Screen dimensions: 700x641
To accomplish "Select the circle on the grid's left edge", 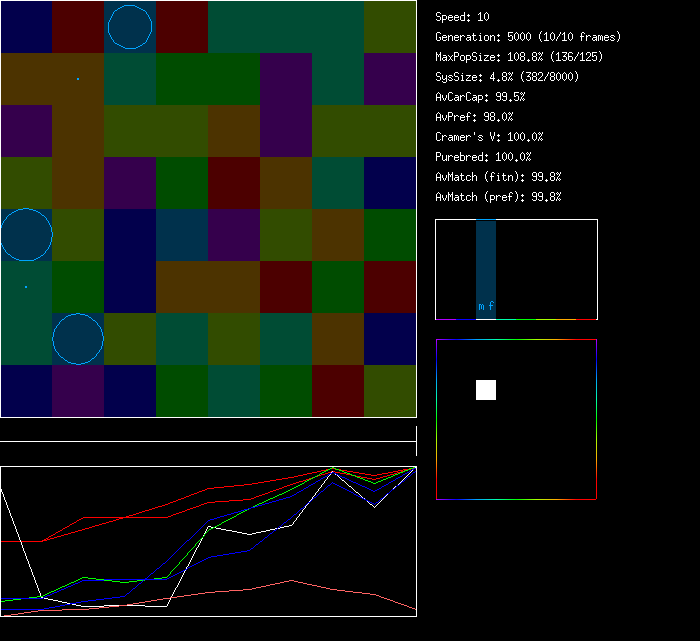I will coord(26,235).
